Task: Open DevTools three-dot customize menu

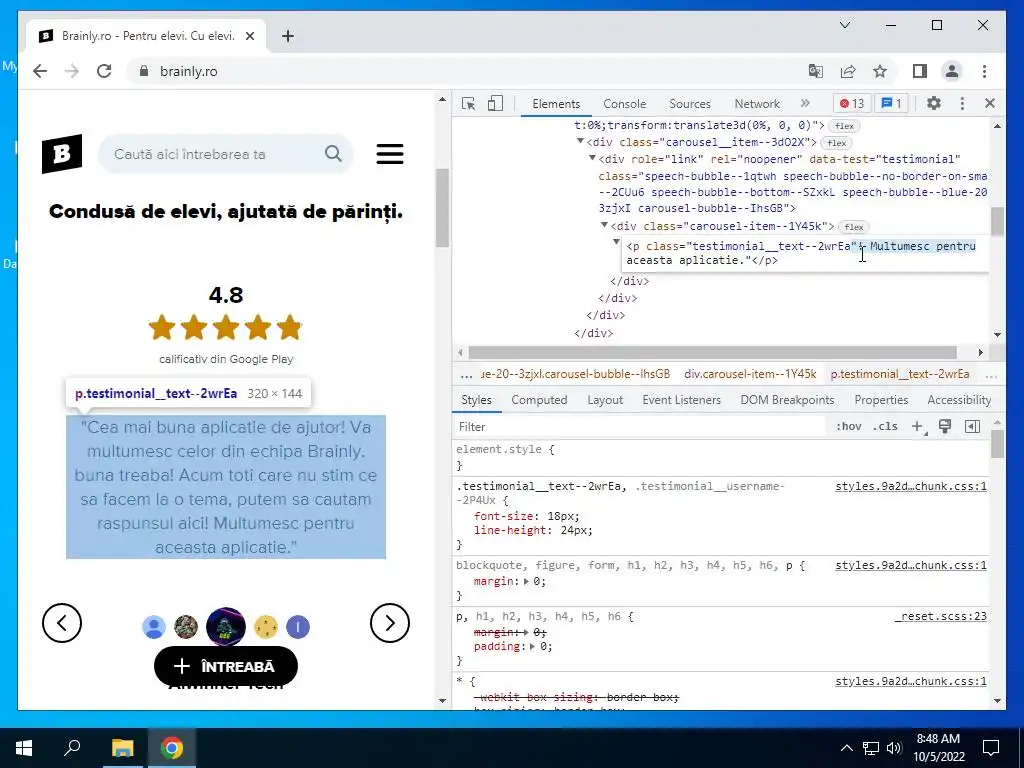Action: 962,103
